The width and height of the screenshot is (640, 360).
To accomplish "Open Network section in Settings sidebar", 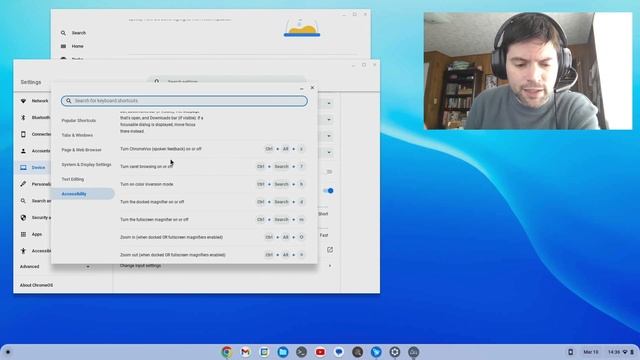I will point(35,101).
